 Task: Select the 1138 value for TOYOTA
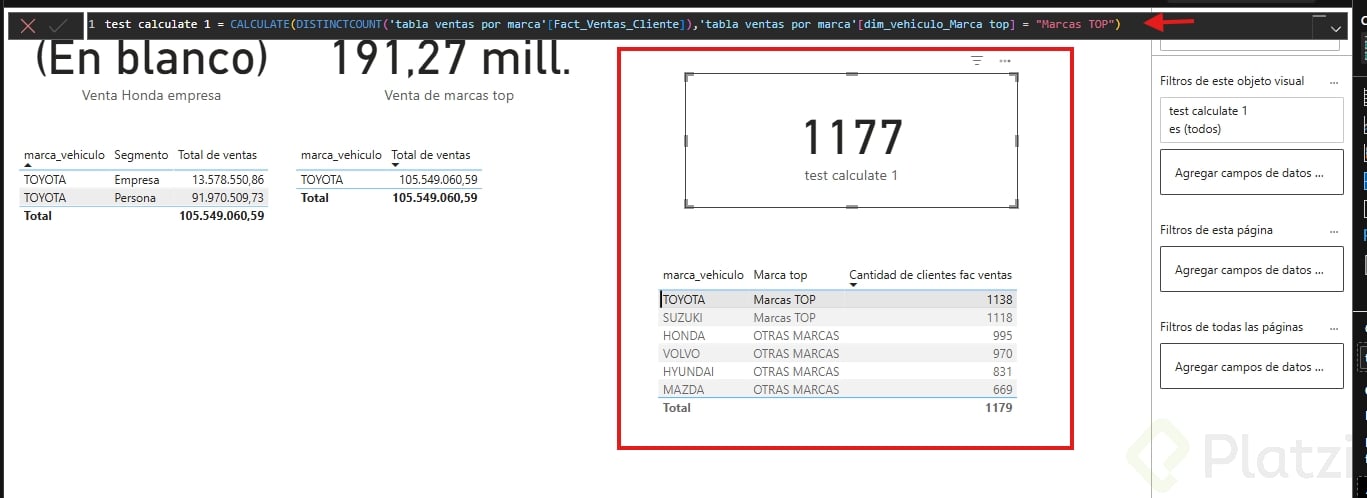(999, 300)
